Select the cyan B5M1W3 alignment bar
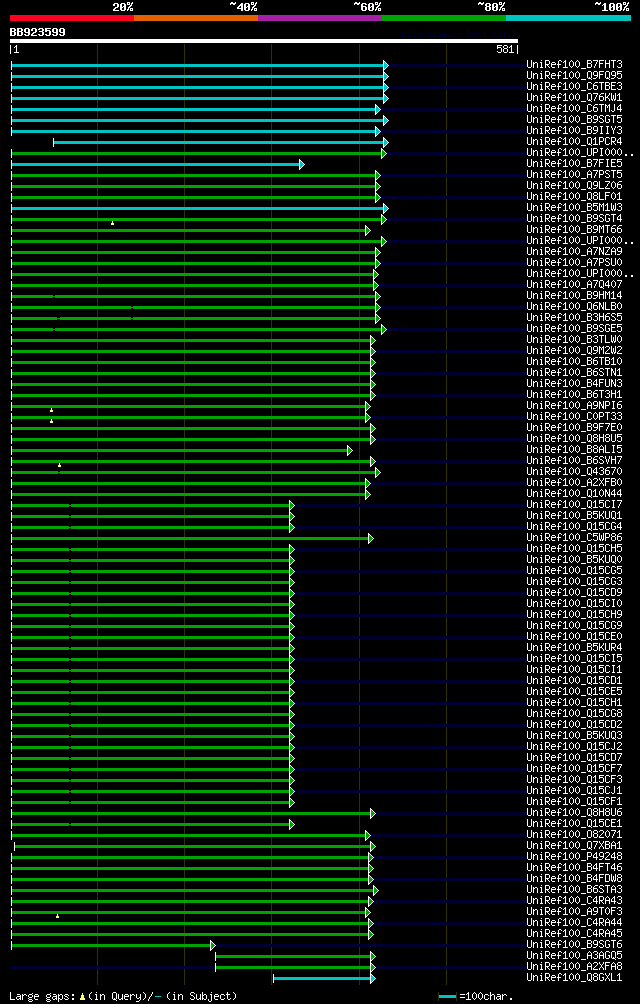The height and width of the screenshot is (1004, 640). [x=198, y=208]
